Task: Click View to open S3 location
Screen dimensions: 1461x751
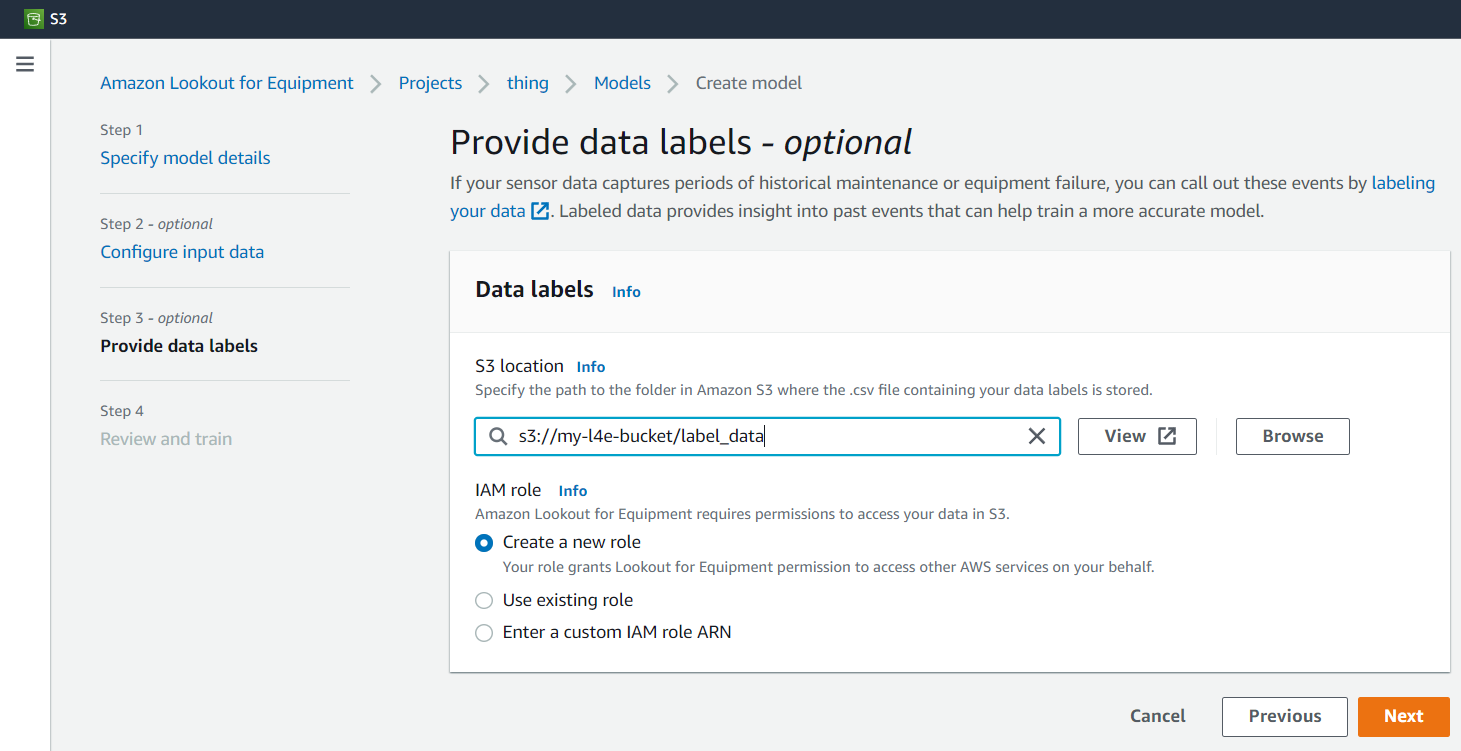Action: click(x=1137, y=436)
